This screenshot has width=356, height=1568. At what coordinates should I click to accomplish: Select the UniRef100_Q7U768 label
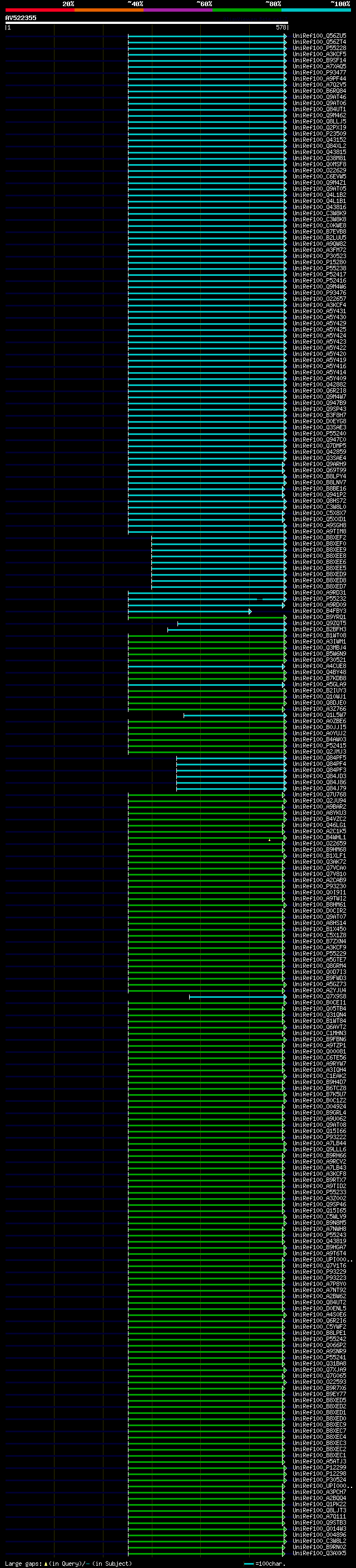click(x=319, y=794)
